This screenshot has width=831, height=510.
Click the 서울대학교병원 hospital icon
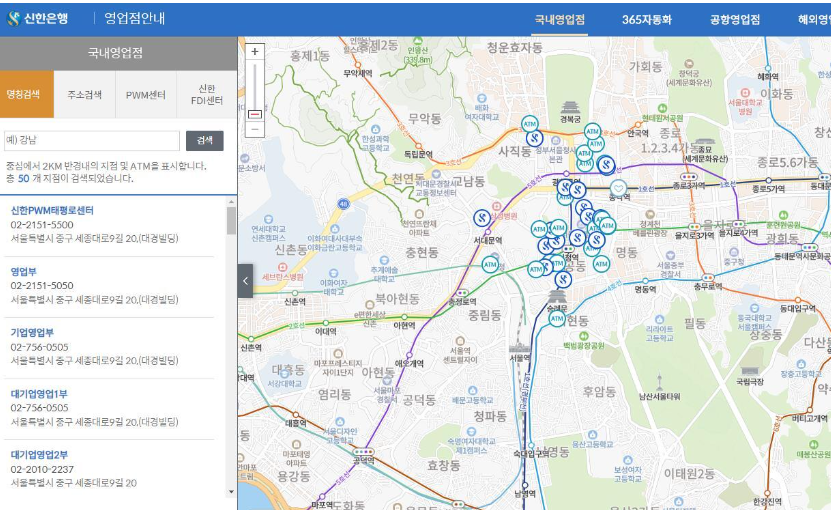tap(745, 92)
